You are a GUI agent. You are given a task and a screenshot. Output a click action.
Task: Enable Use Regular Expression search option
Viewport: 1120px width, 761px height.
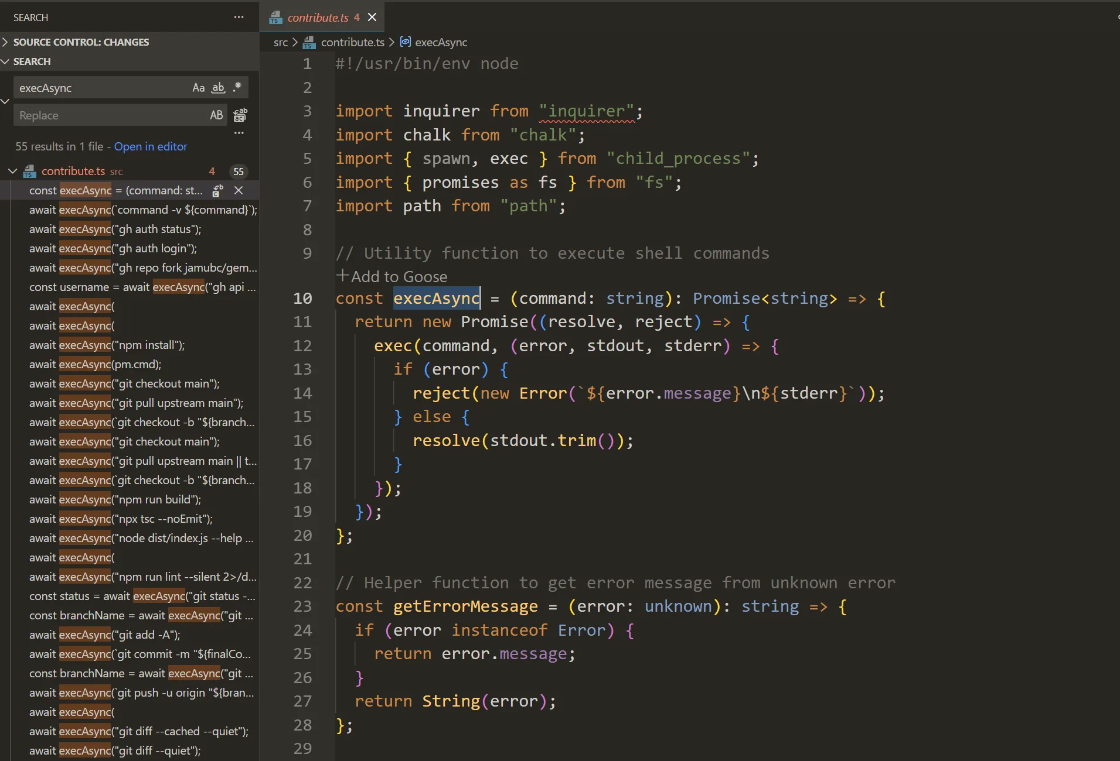tap(237, 88)
